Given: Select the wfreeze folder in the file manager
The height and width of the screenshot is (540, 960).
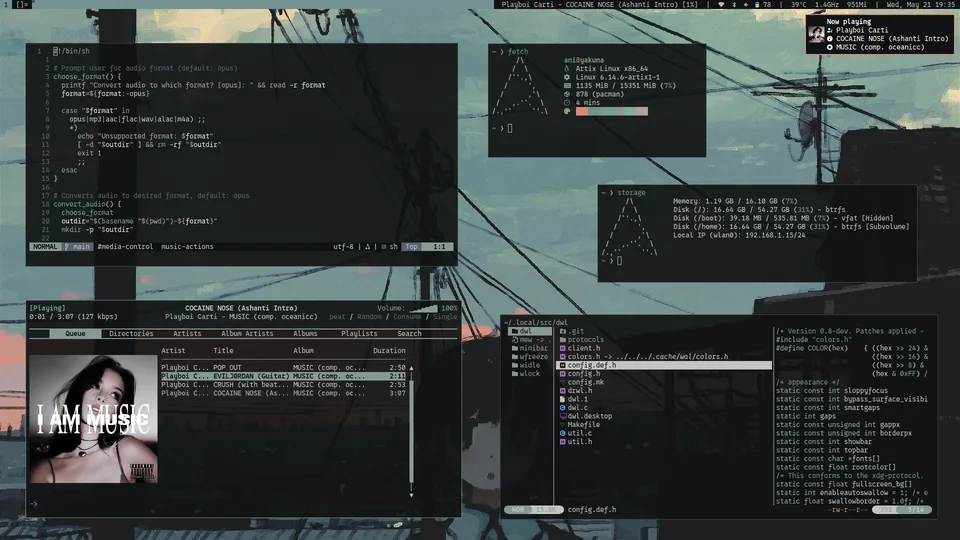Looking at the screenshot, I should 530,357.
